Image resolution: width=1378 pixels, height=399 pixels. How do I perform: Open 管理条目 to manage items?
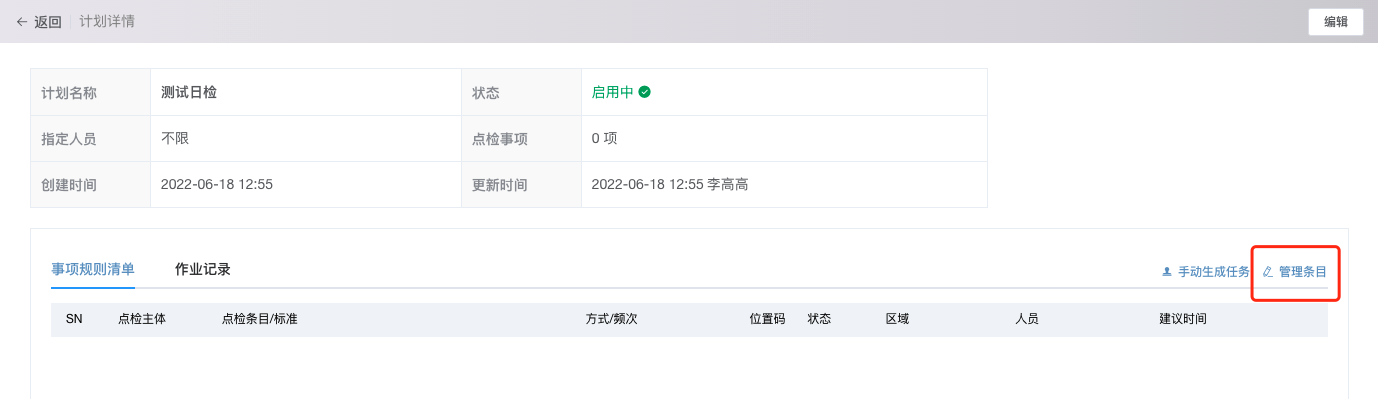1303,271
